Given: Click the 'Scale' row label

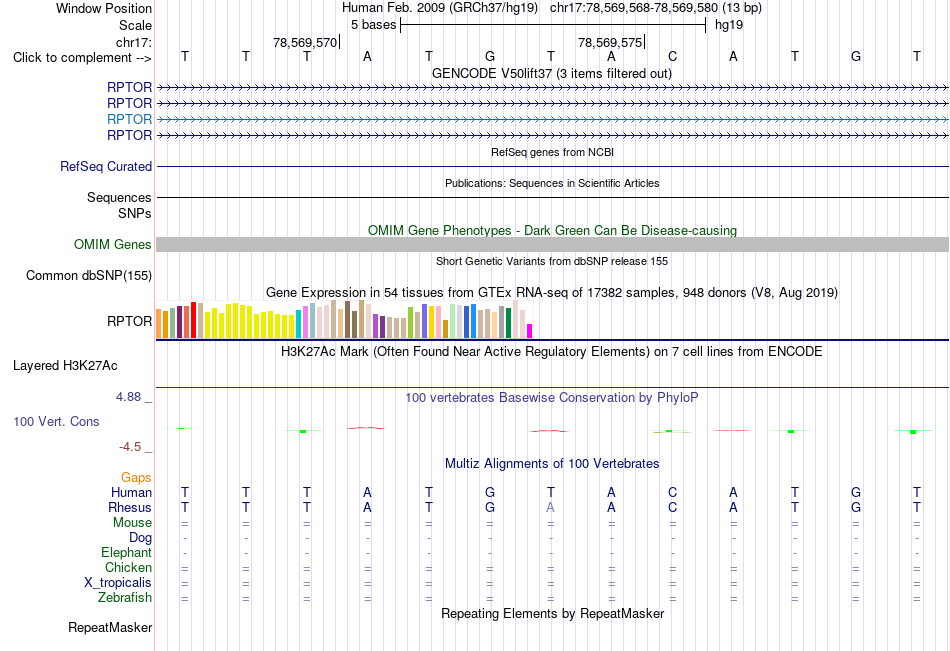Looking at the screenshot, I should coord(135,25).
